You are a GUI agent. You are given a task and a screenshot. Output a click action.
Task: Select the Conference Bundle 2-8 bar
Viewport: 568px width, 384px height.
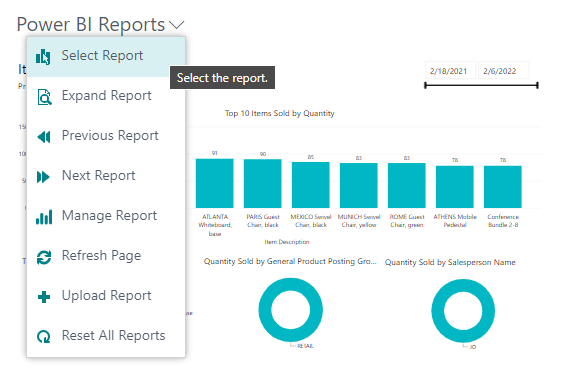[x=503, y=187]
